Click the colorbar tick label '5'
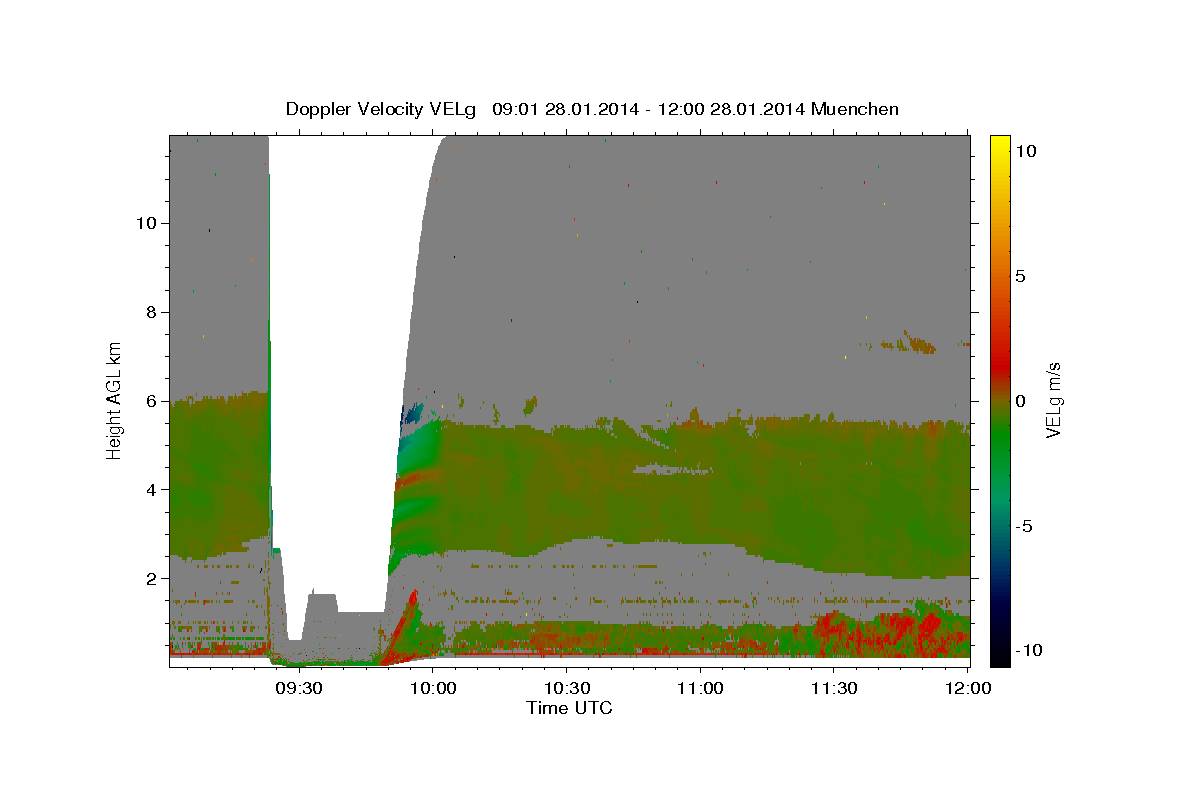This screenshot has height=800, width=1200. click(x=1021, y=275)
